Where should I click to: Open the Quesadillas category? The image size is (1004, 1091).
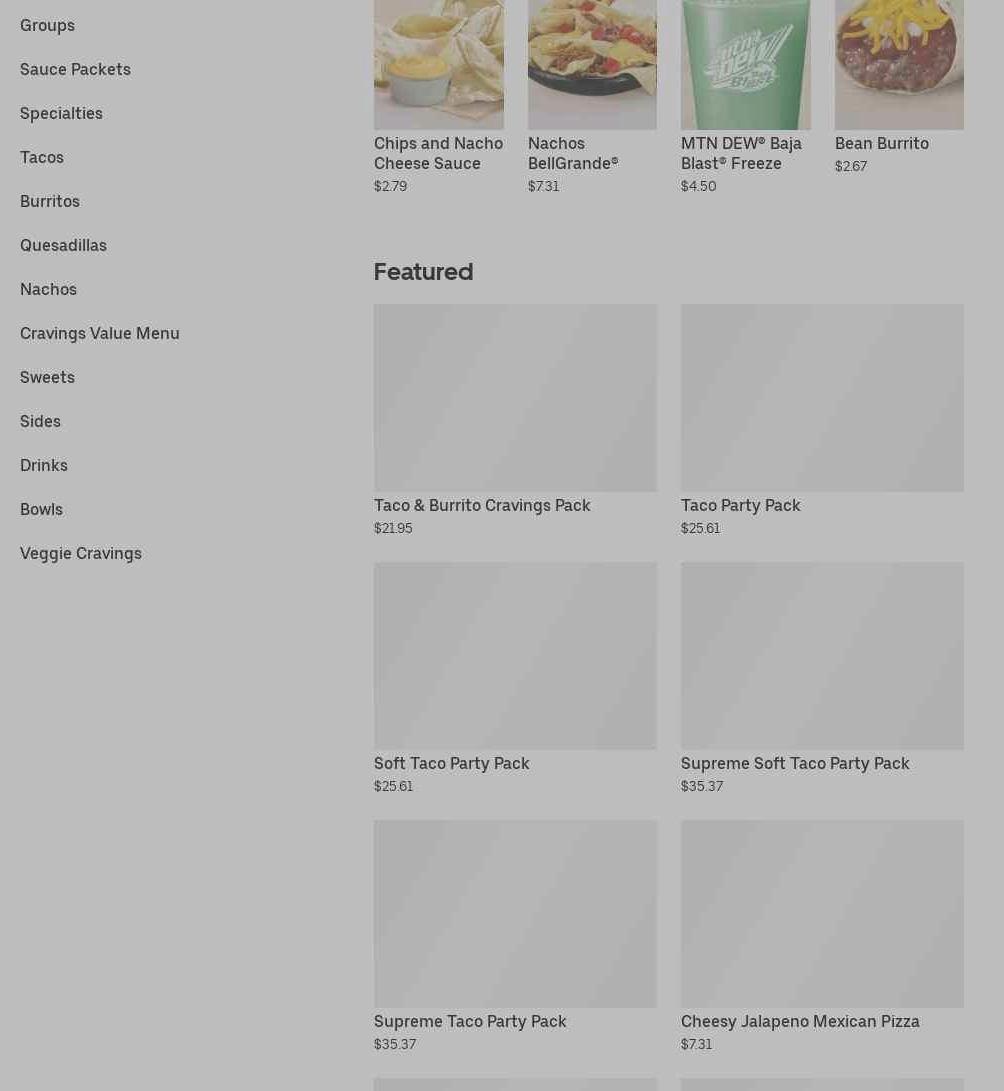click(63, 246)
